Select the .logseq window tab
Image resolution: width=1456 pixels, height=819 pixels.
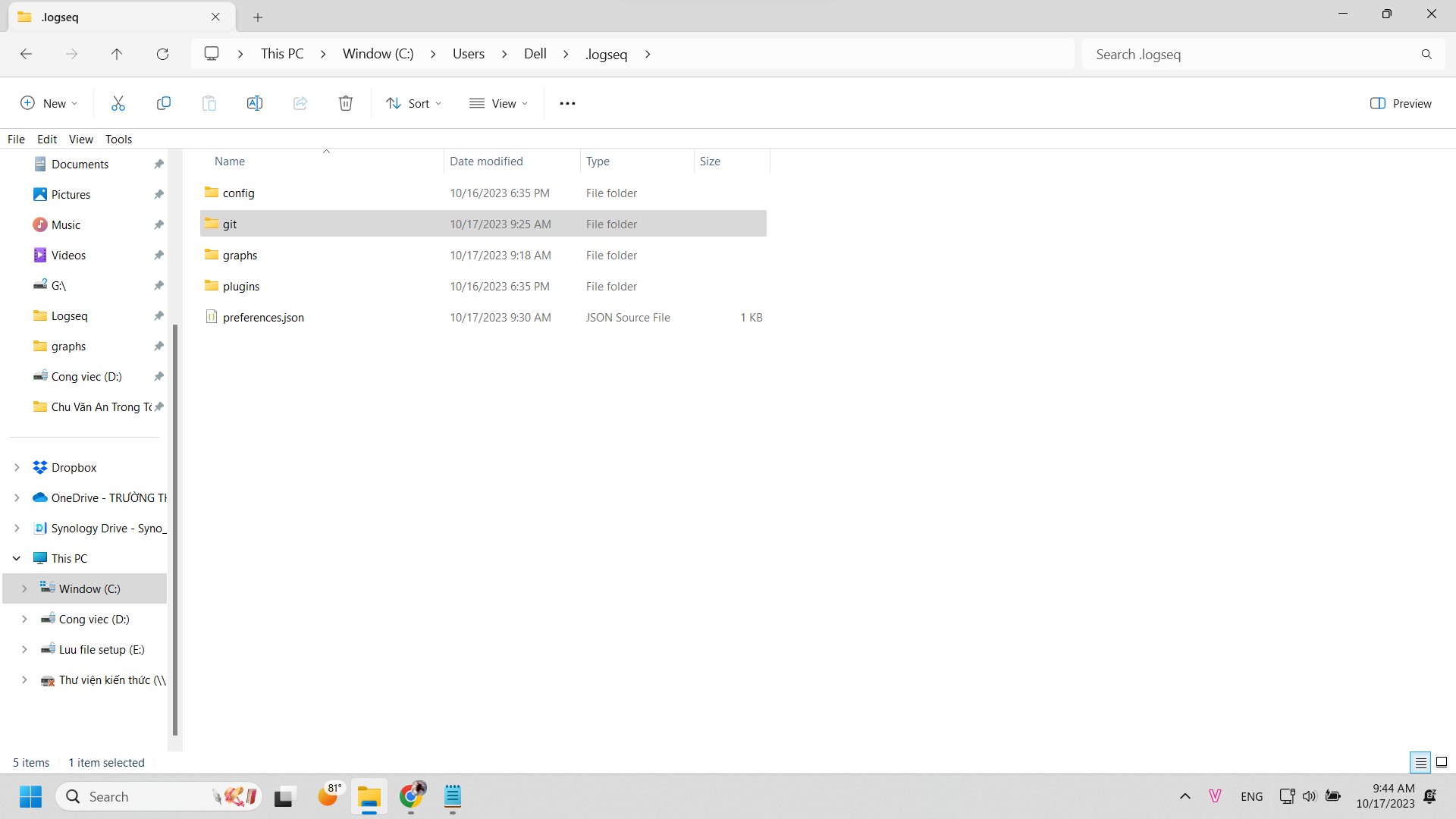pos(121,17)
